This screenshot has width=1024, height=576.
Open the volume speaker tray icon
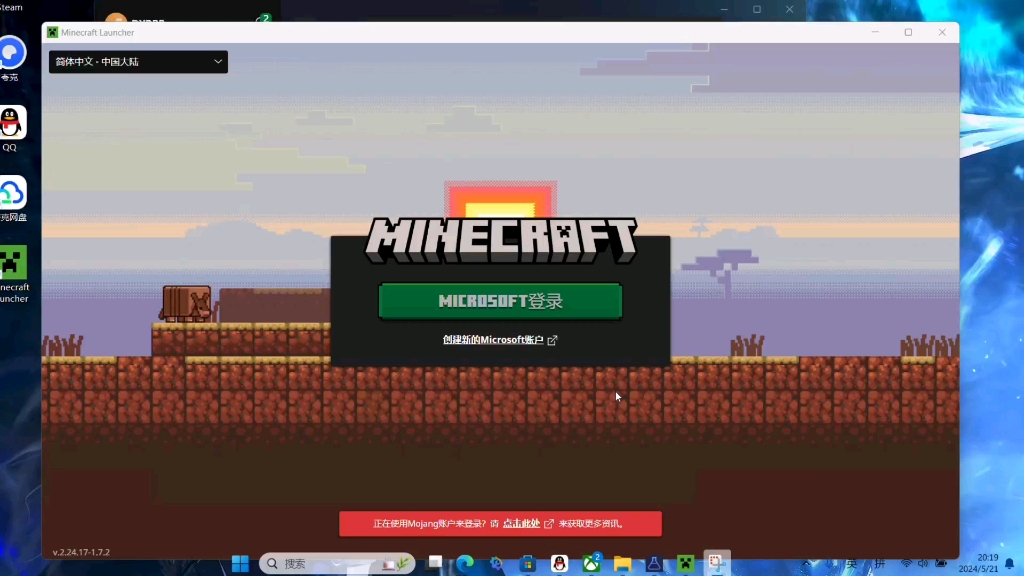click(923, 563)
